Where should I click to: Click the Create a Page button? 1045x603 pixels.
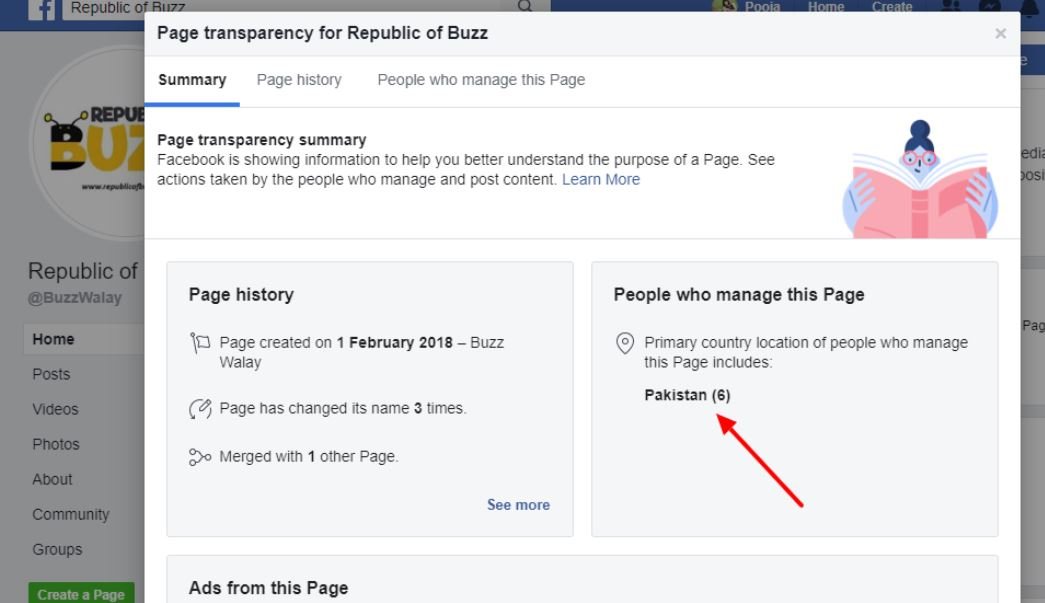point(81,593)
